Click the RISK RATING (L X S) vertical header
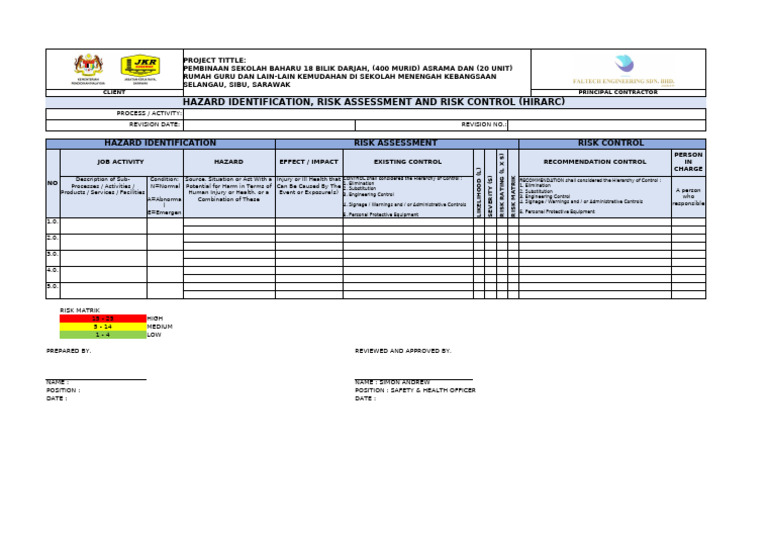Image resolution: width=768 pixels, height=543 pixels. click(502, 185)
